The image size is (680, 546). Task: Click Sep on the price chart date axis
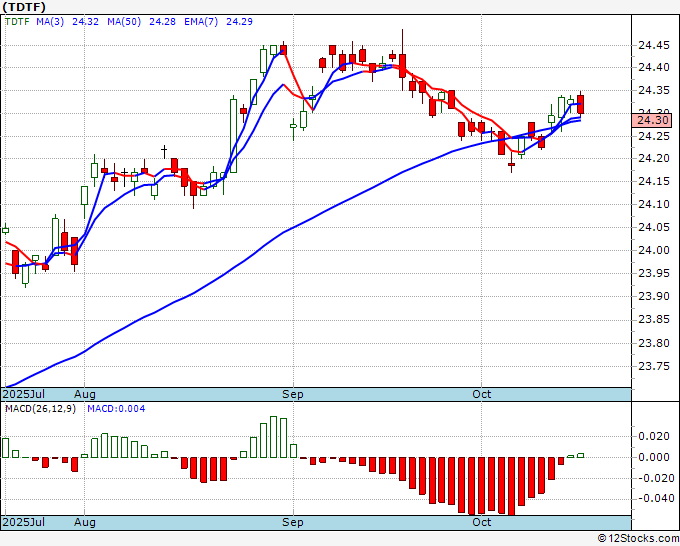293,394
